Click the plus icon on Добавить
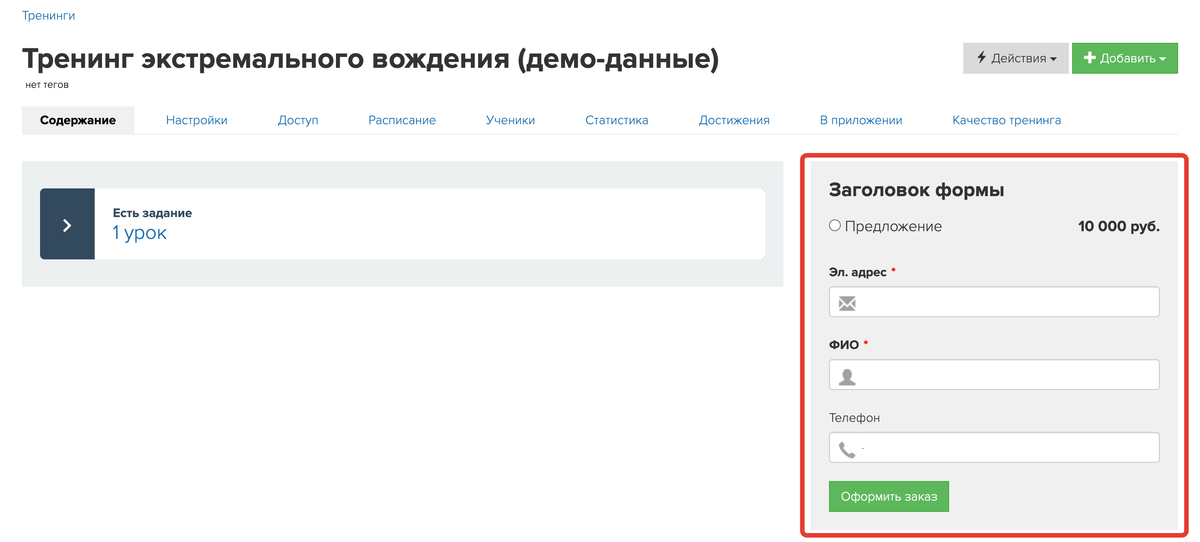Screen dimensions: 1200x542 (1089, 58)
